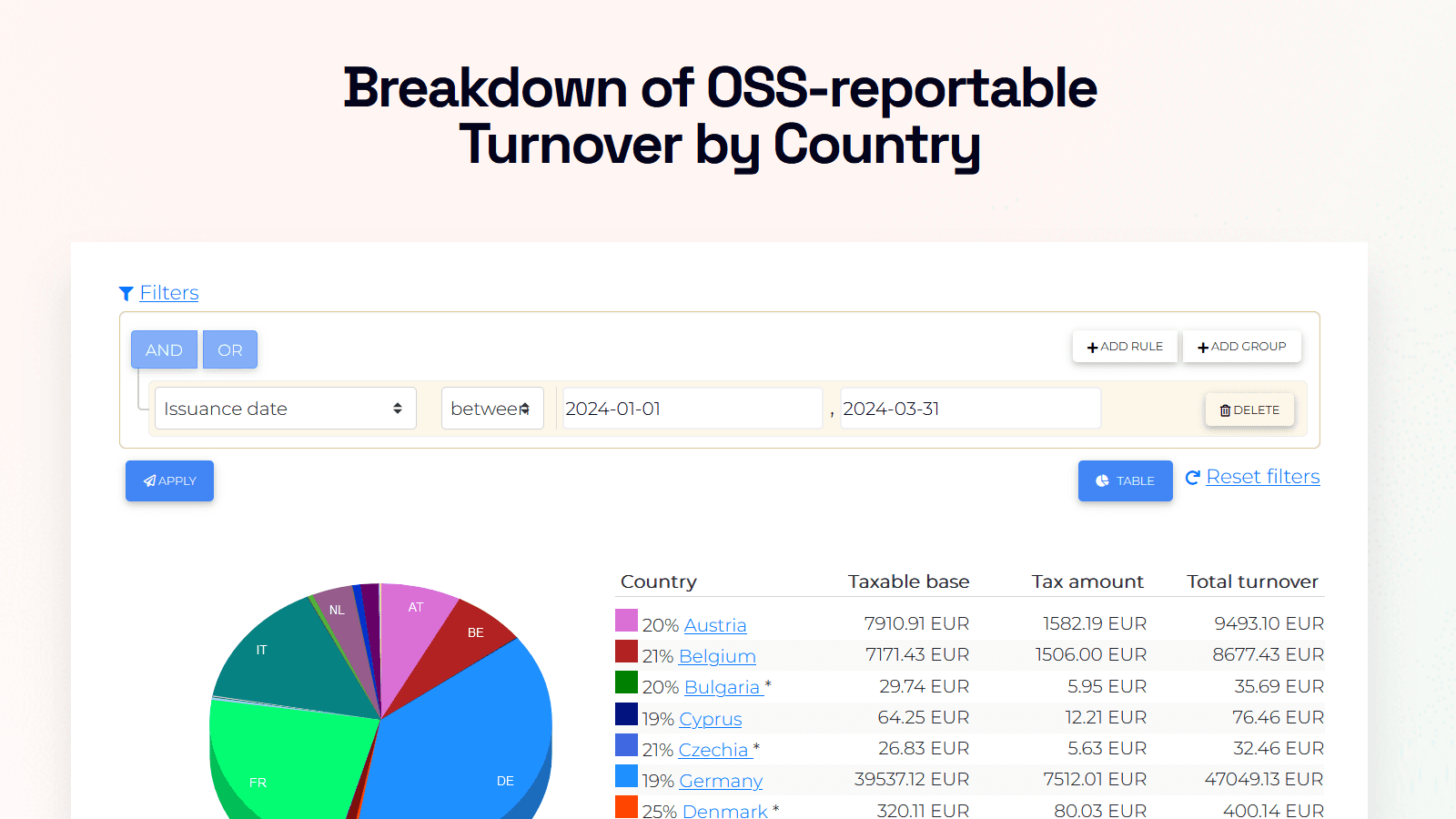The height and width of the screenshot is (819, 1456).
Task: Click the filter funnel icon beside Filters
Action: pos(126,293)
